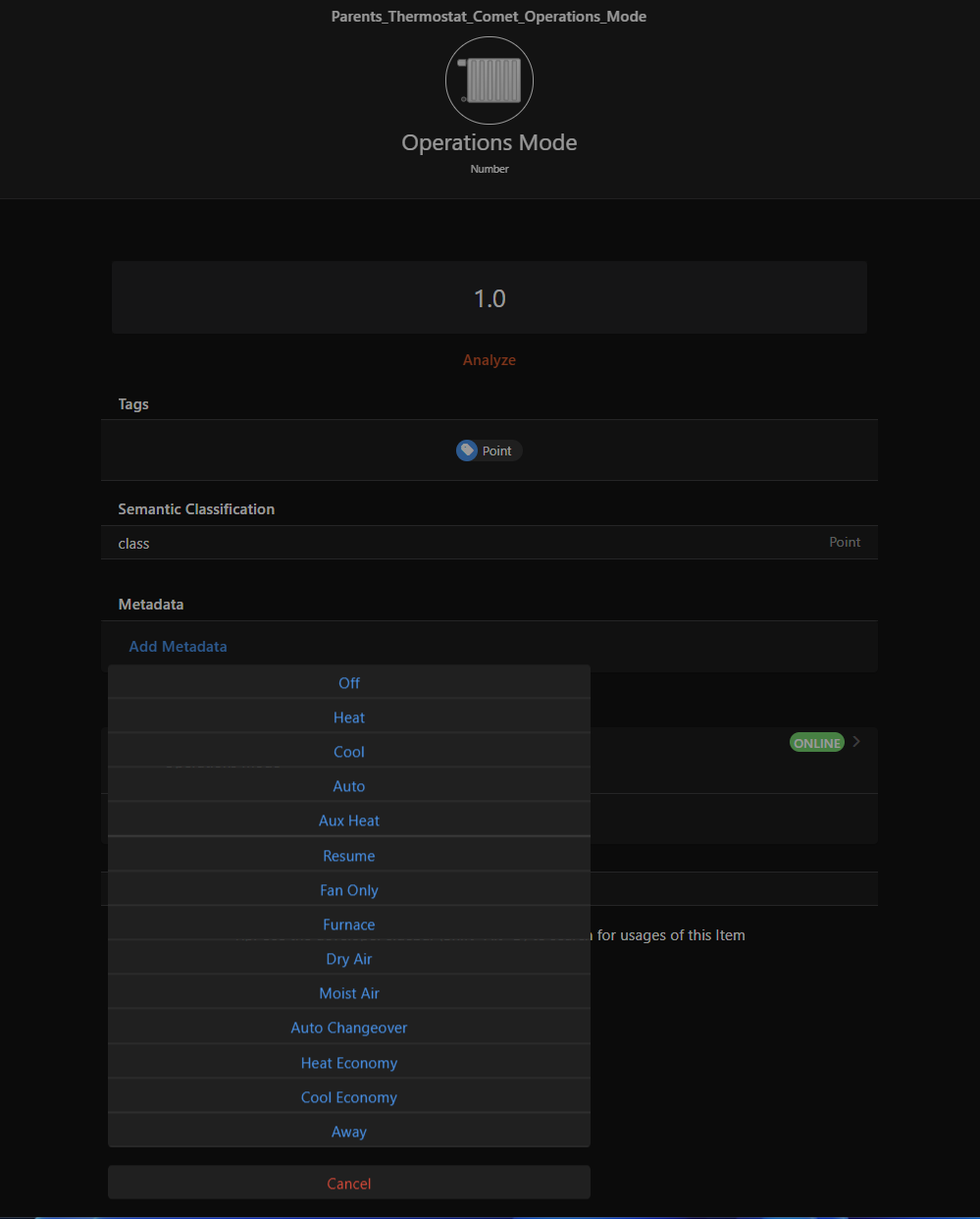Viewport: 980px width, 1219px height.
Task: Select the Heat Economy option
Action: [349, 1063]
